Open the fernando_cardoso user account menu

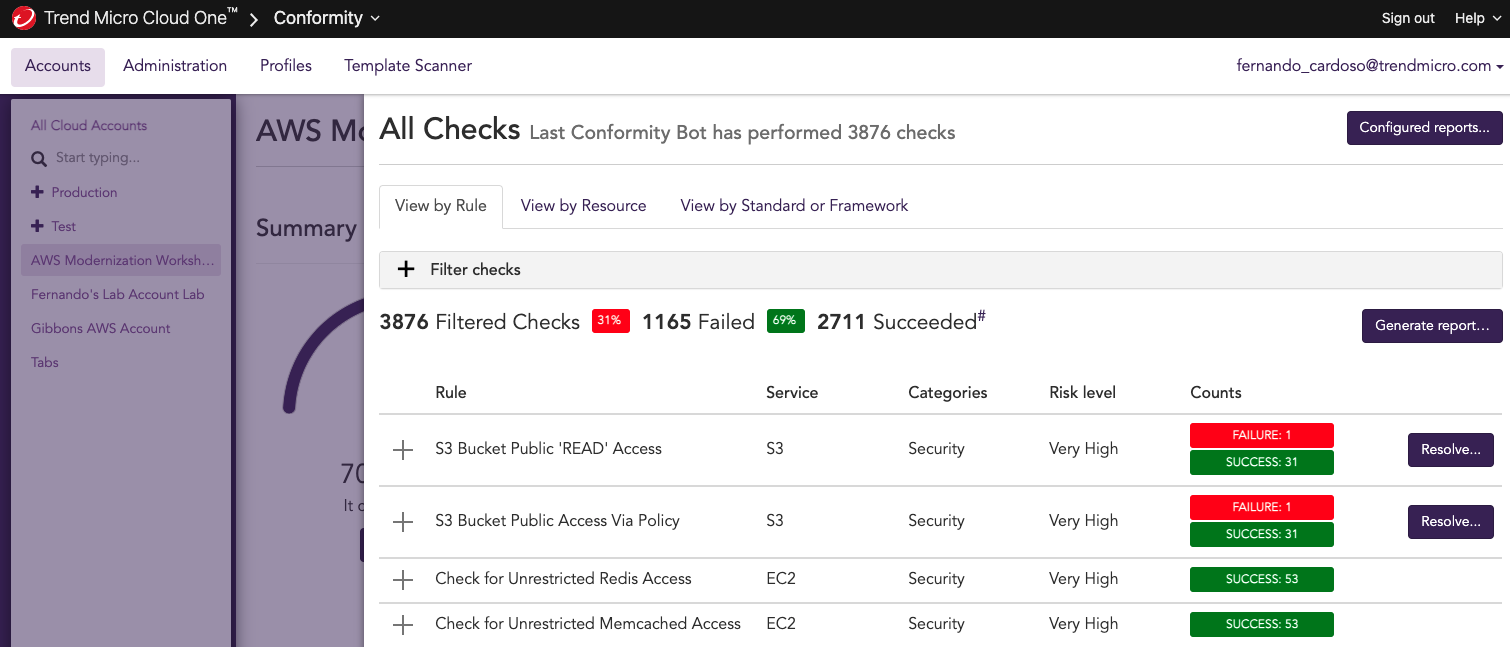point(1370,66)
